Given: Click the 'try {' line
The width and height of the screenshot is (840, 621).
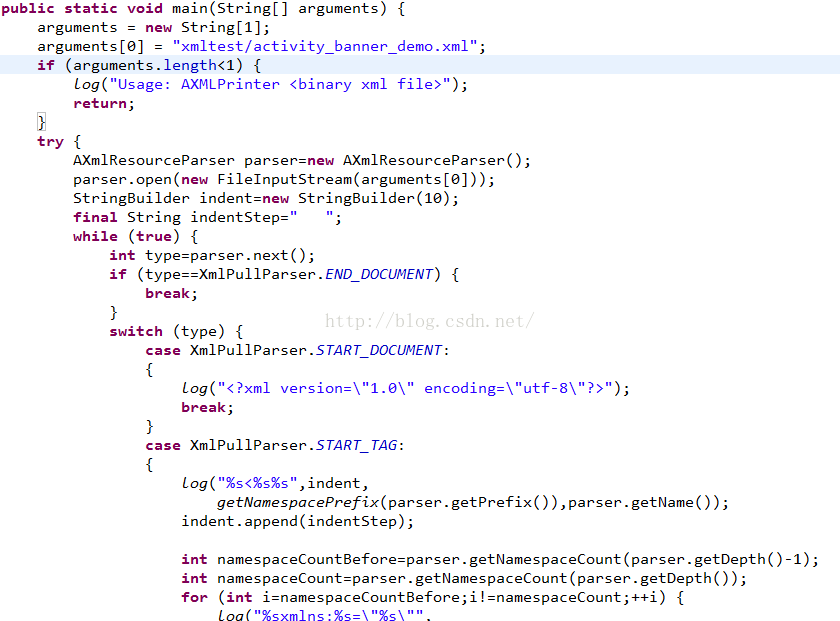Looking at the screenshot, I should [x=59, y=141].
